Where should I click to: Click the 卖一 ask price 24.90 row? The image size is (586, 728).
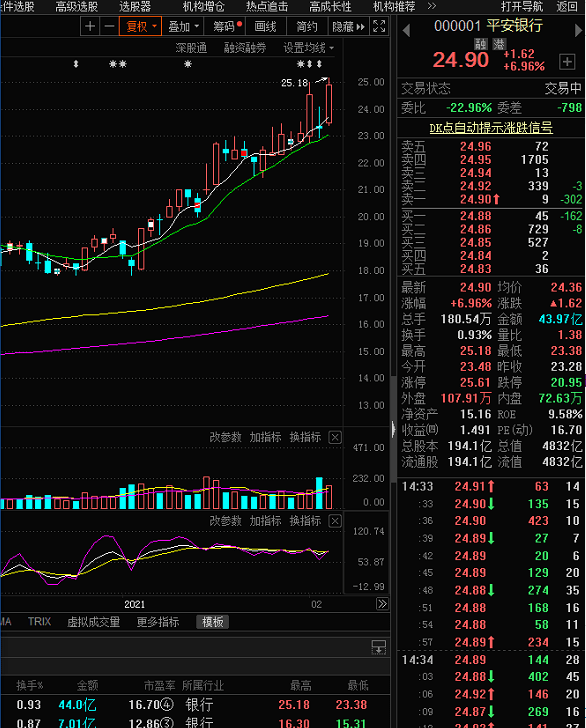click(x=491, y=200)
